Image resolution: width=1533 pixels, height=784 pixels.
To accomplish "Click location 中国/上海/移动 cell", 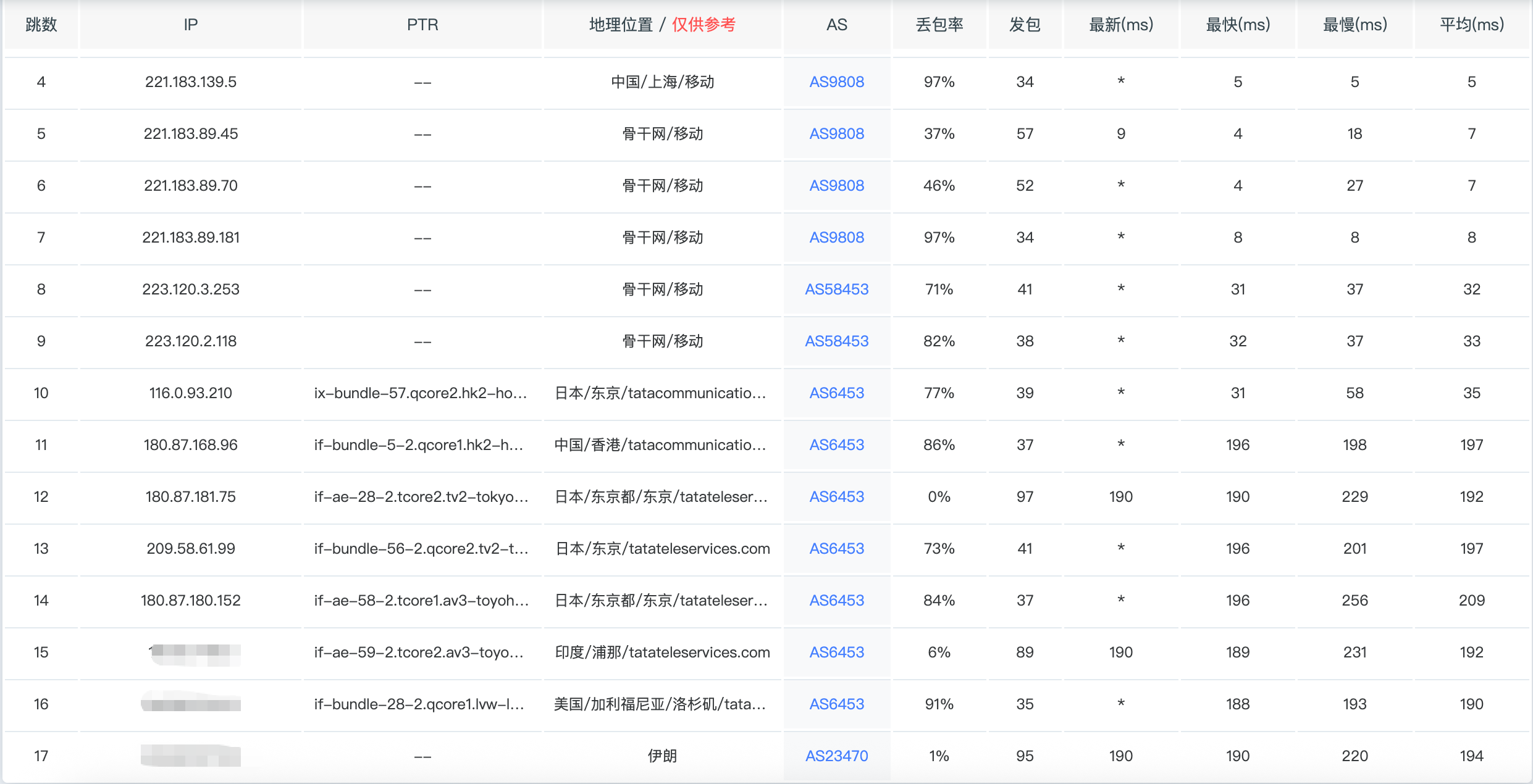I will click(x=662, y=82).
